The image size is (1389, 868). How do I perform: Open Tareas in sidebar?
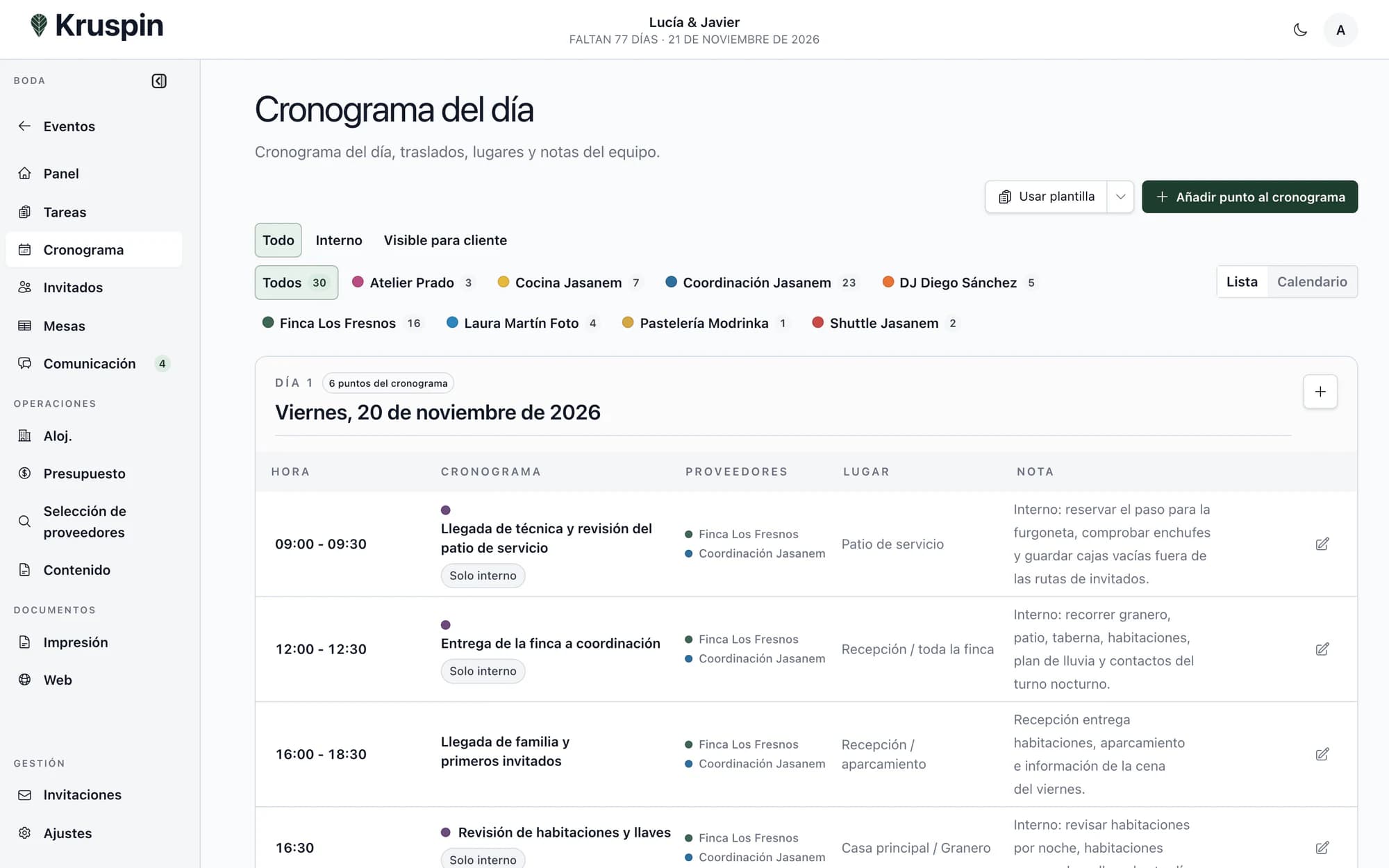pos(94,212)
